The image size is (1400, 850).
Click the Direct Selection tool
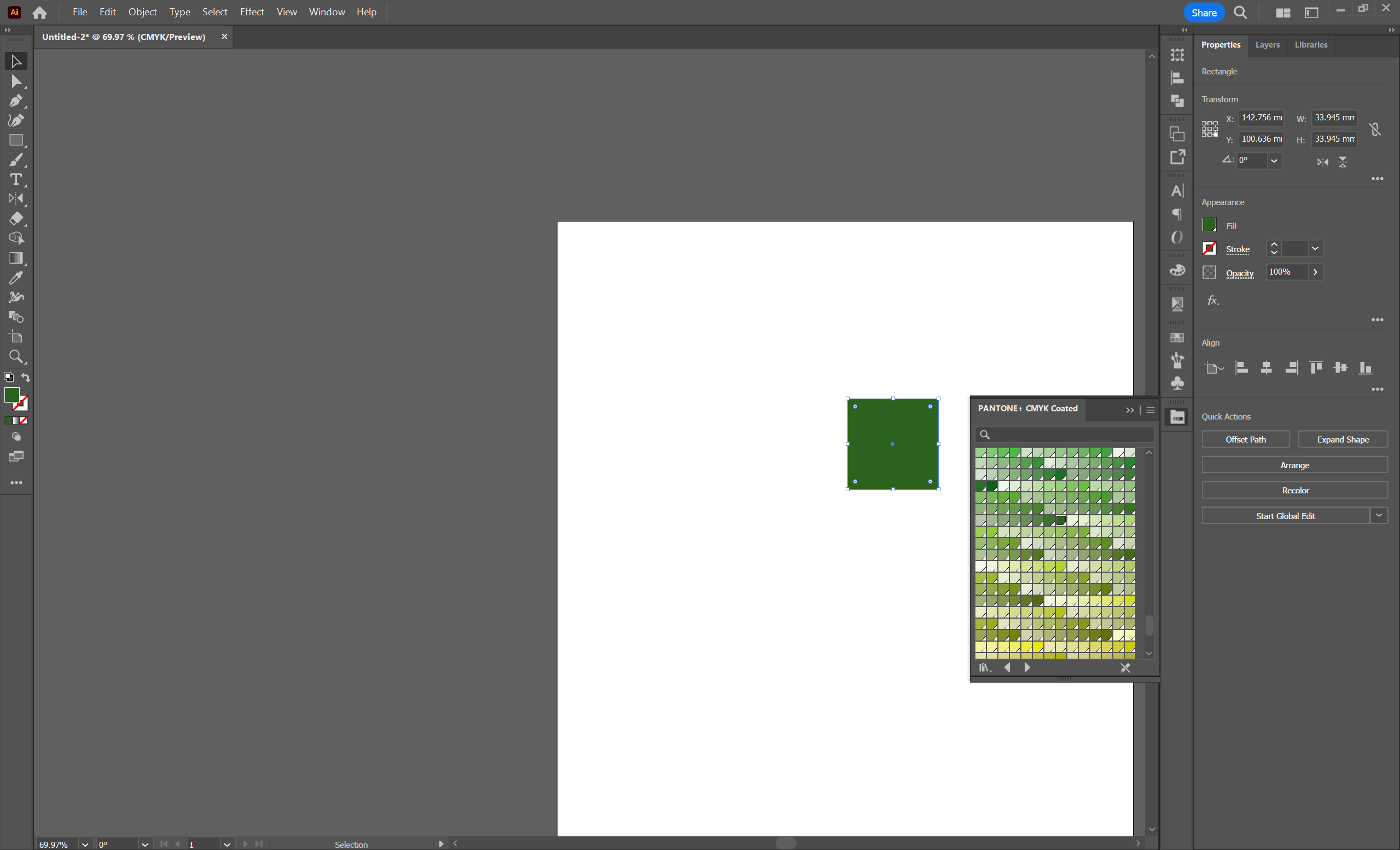coord(16,81)
